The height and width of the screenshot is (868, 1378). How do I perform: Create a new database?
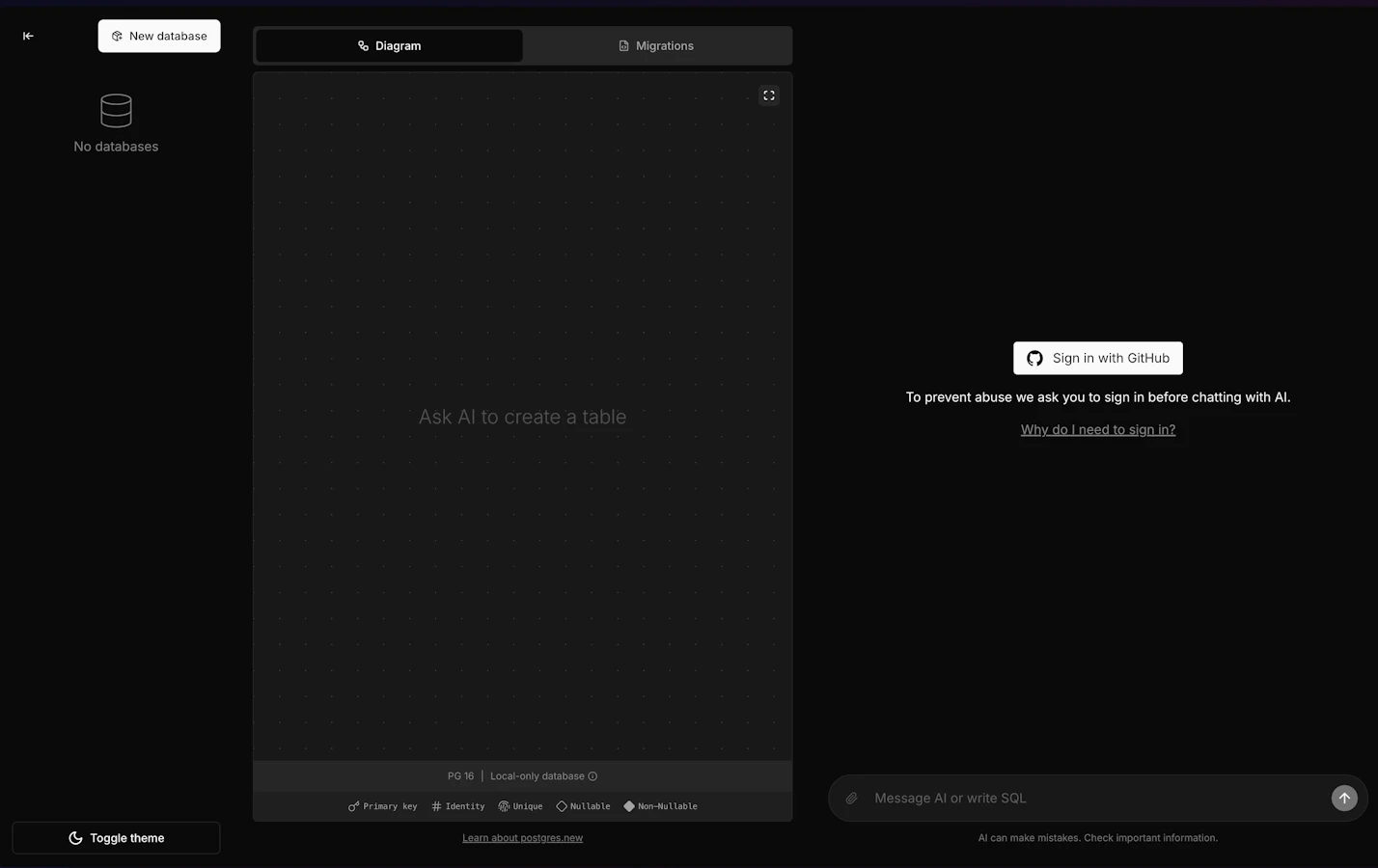click(x=158, y=36)
